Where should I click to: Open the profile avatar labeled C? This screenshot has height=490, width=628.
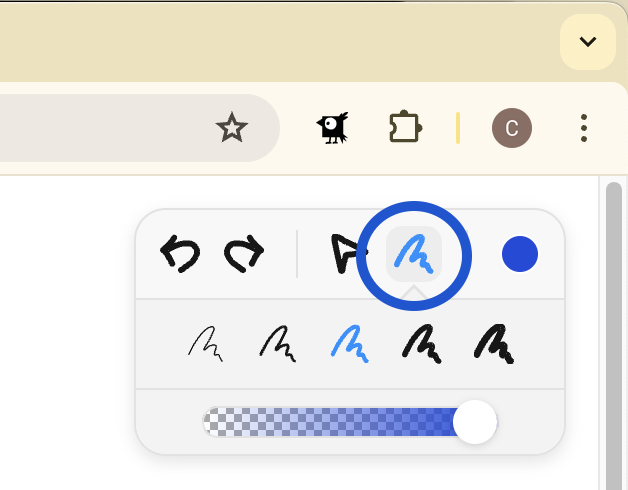(x=512, y=128)
